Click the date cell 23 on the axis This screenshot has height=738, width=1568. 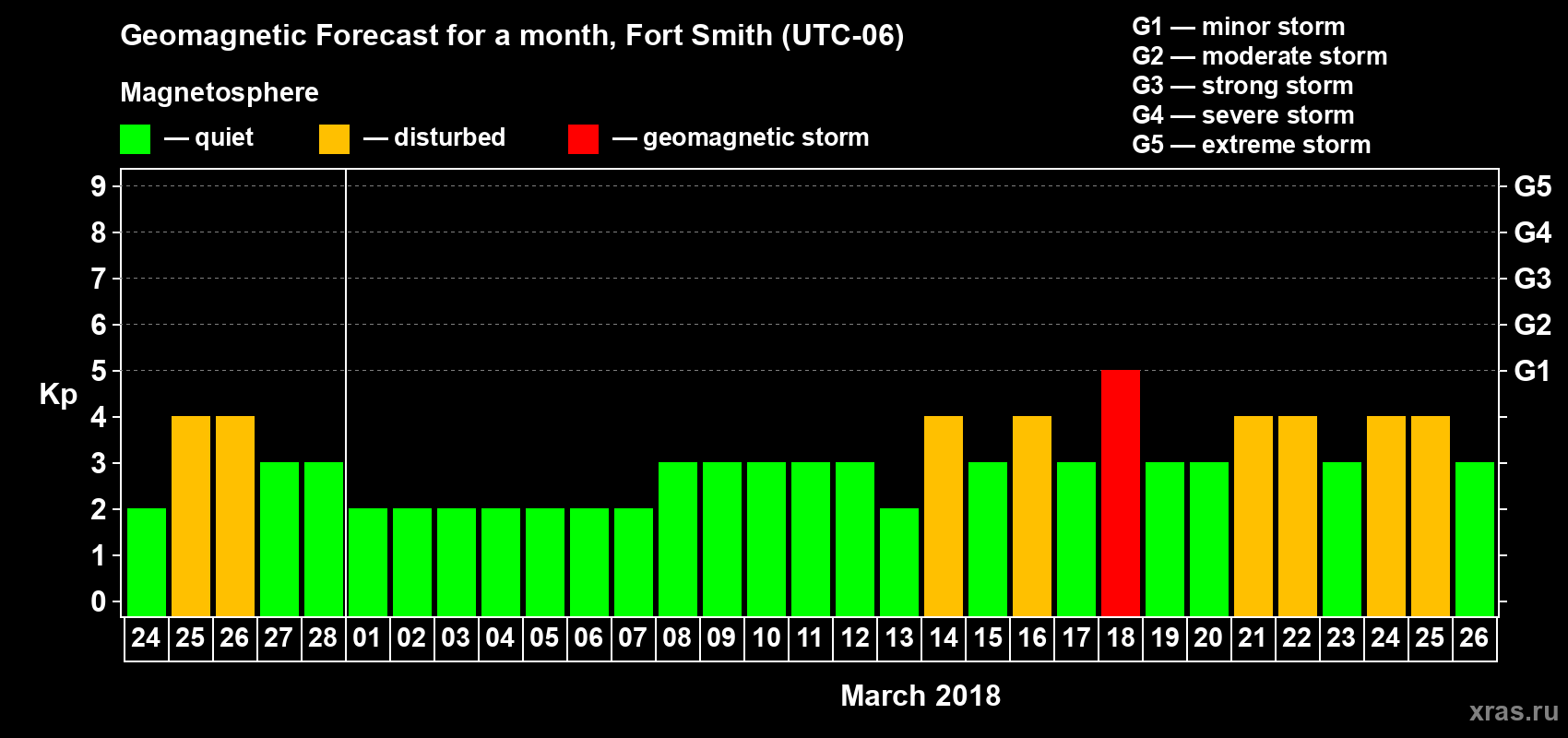1342,638
